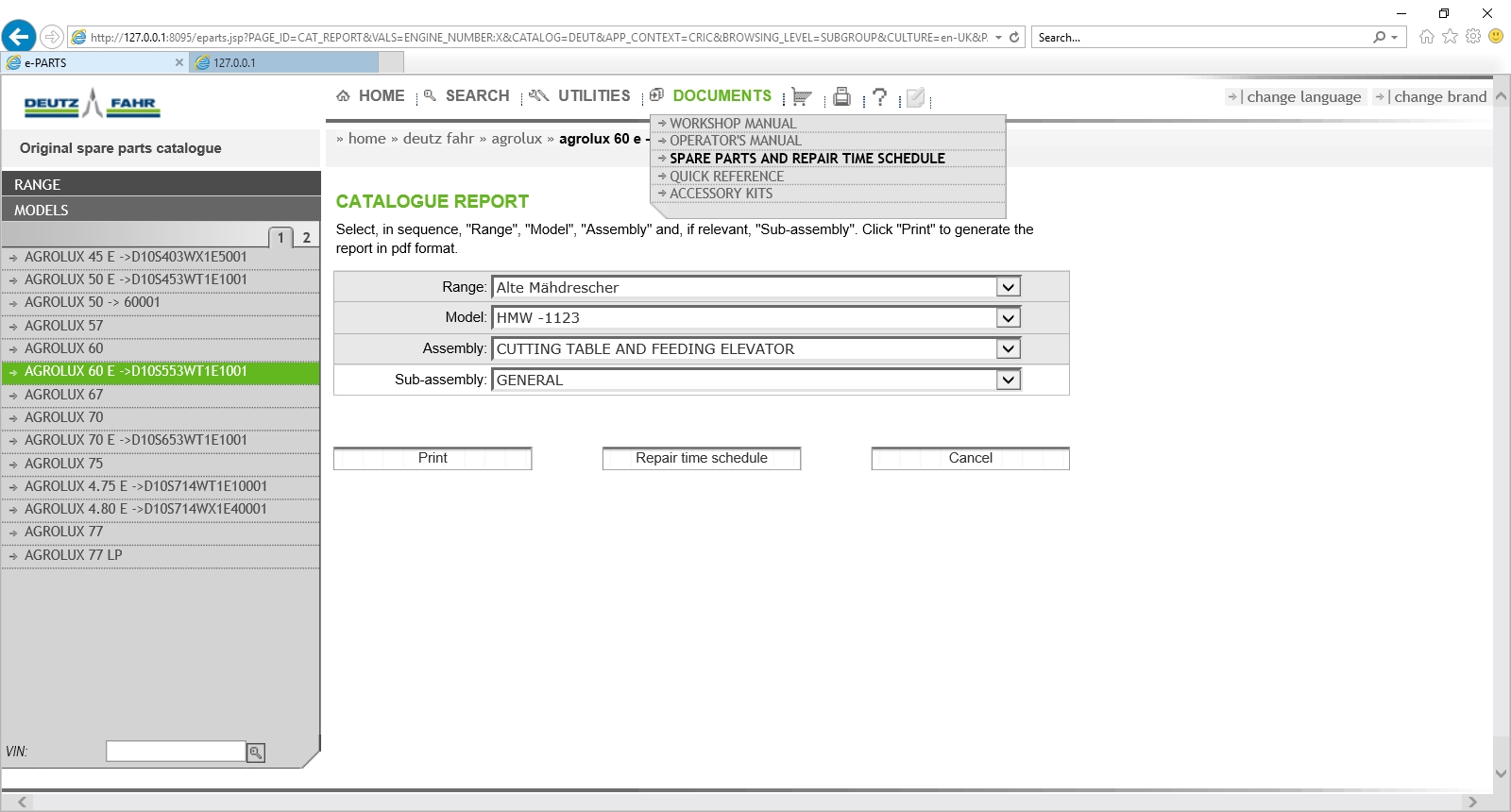
Task: Click the RANGE panel header
Action: [161, 184]
